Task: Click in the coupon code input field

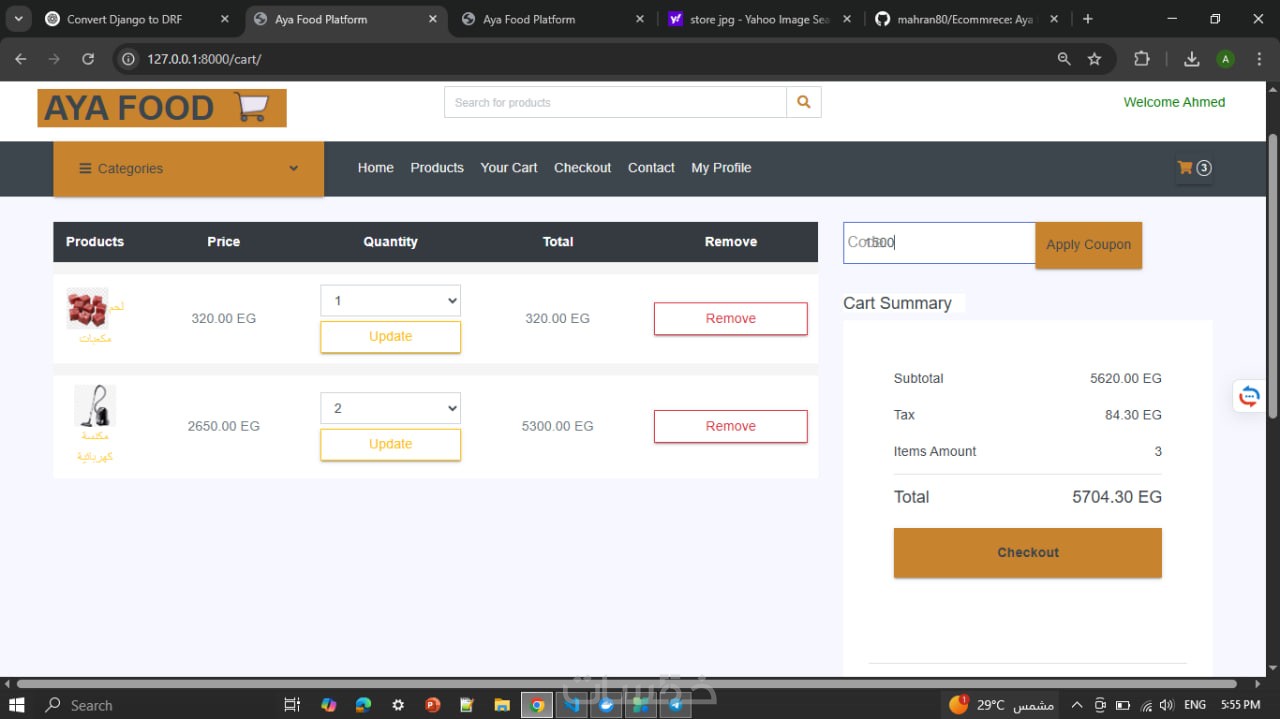Action: click(x=939, y=243)
